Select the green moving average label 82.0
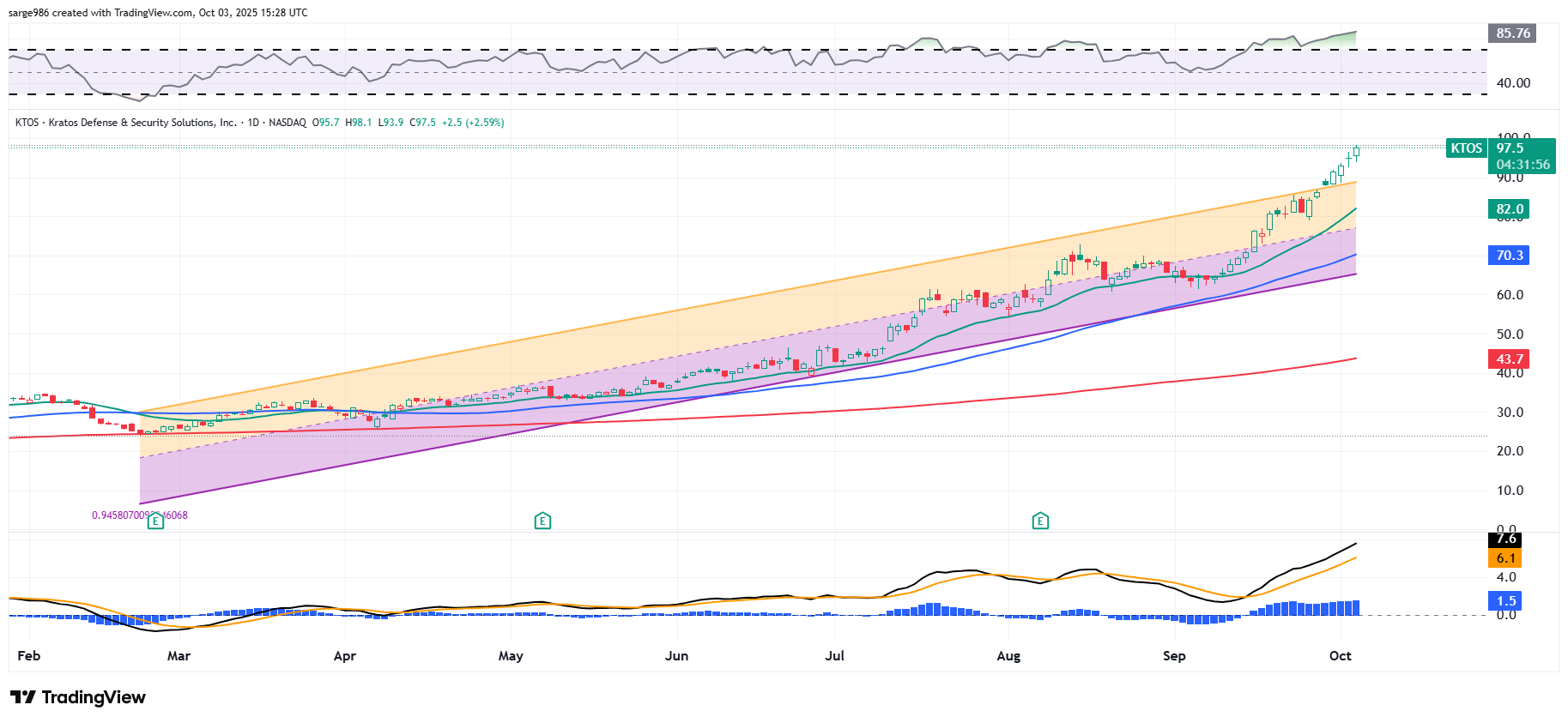This screenshot has width=1568, height=723. pyautogui.click(x=1509, y=209)
